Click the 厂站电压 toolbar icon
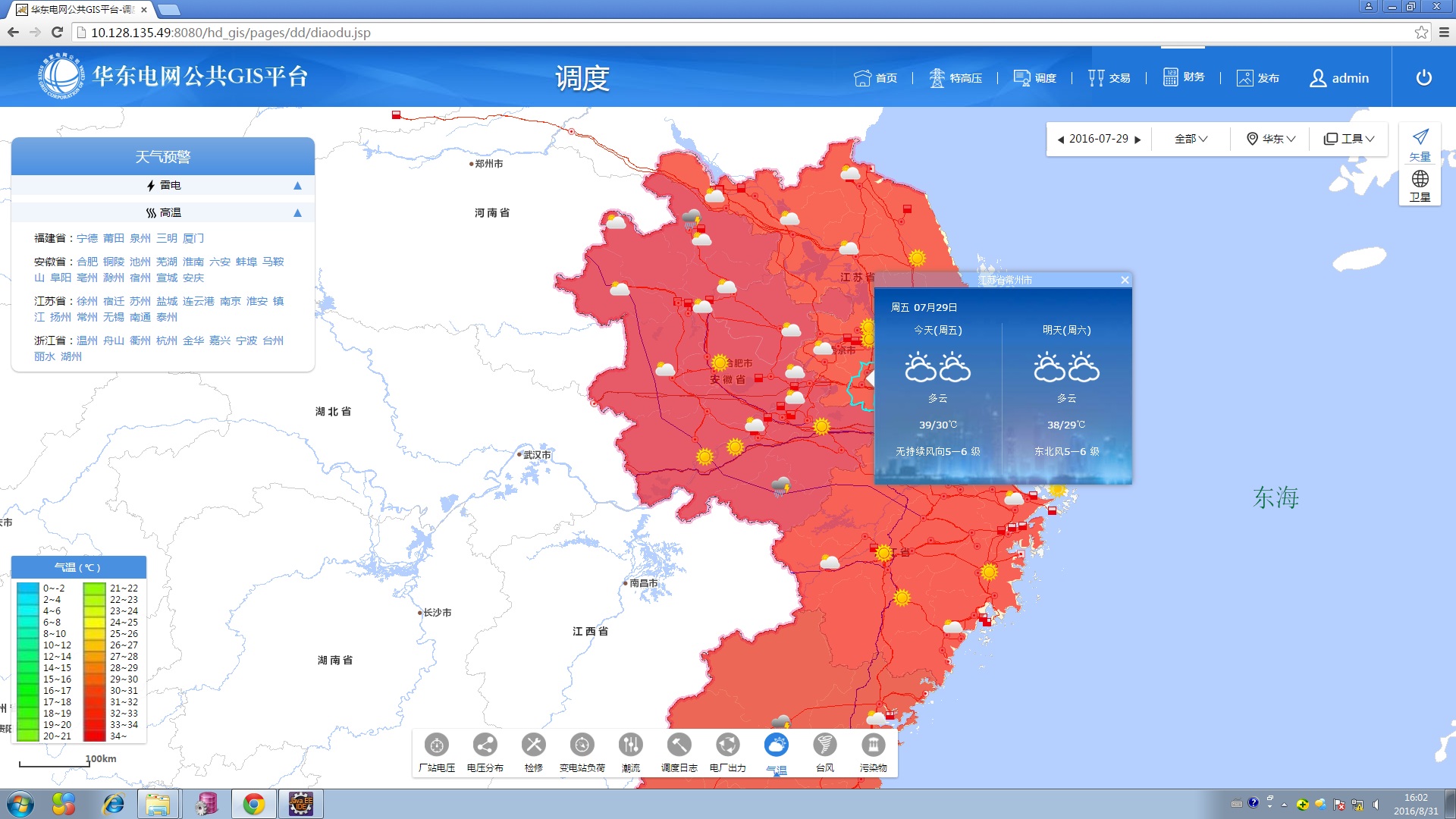Image resolution: width=1456 pixels, height=819 pixels. [436, 745]
